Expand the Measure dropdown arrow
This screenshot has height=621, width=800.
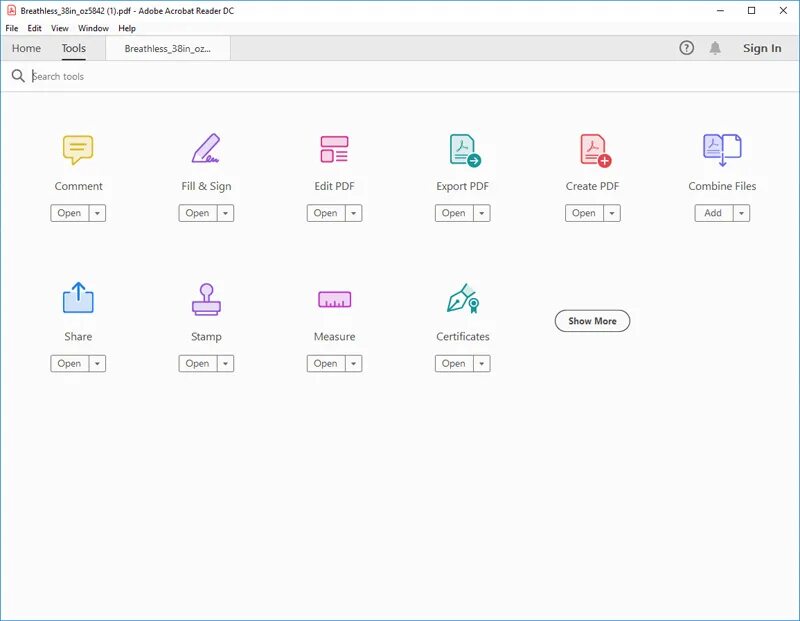click(x=354, y=364)
